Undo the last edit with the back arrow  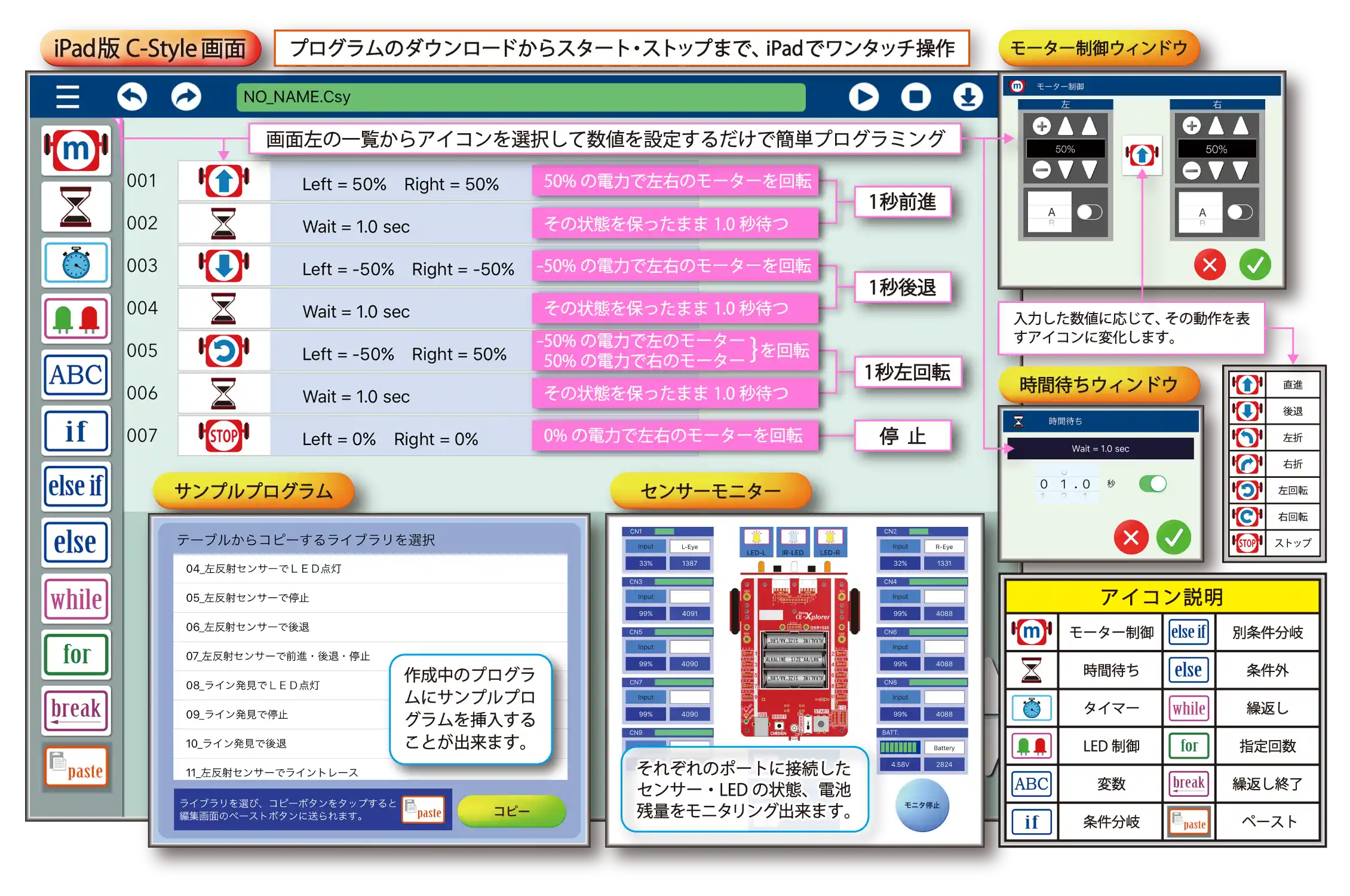[132, 96]
